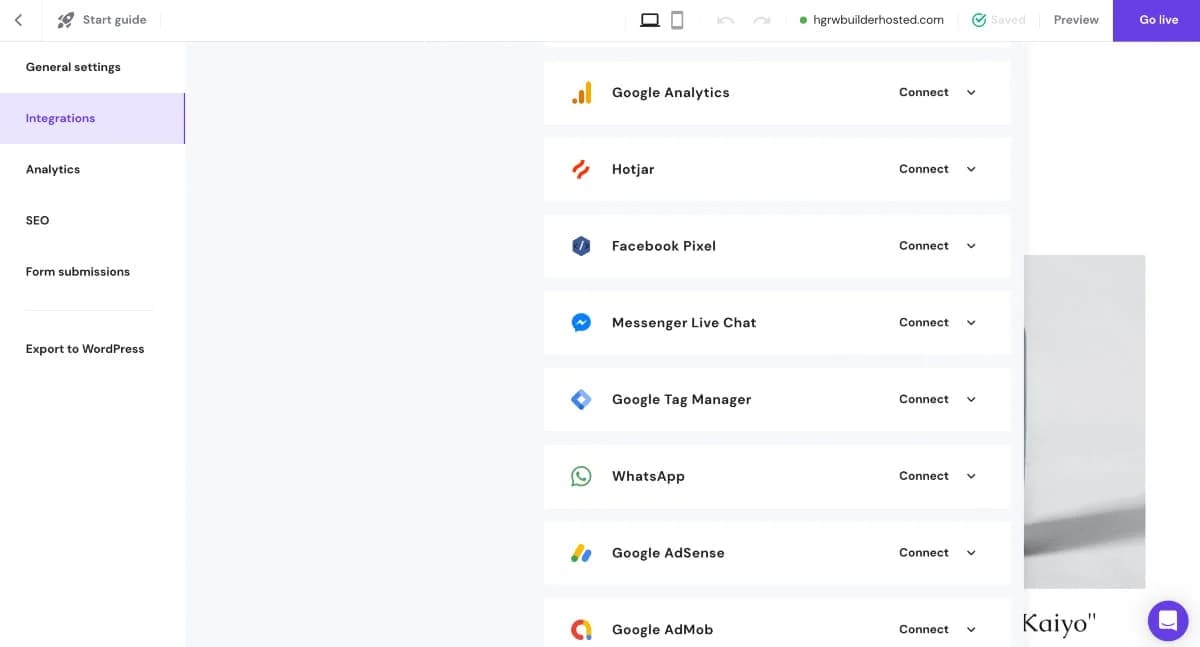1200x647 pixels.
Task: Connect Google AdMob integration
Action: (x=923, y=629)
